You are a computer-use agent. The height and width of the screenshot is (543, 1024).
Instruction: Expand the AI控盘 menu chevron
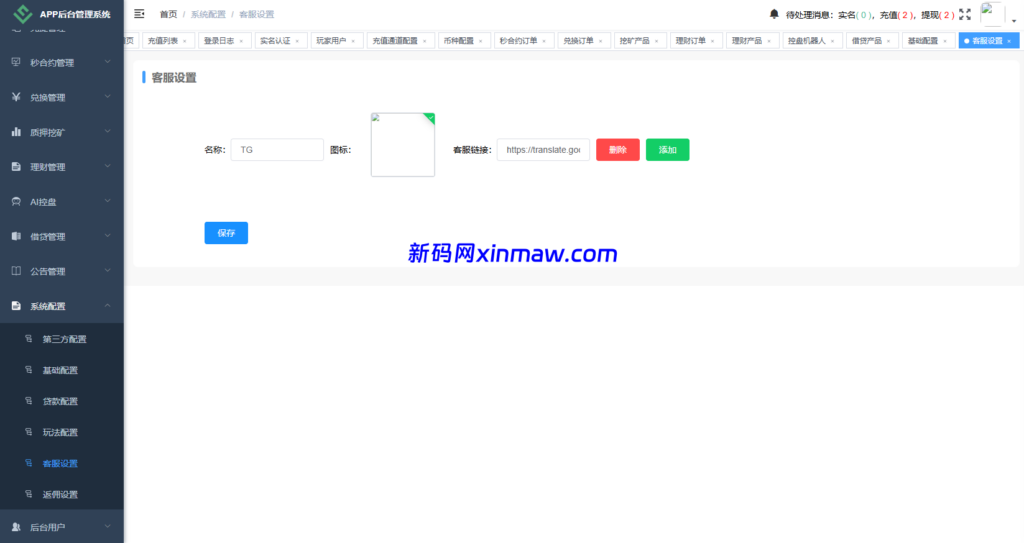pos(108,201)
